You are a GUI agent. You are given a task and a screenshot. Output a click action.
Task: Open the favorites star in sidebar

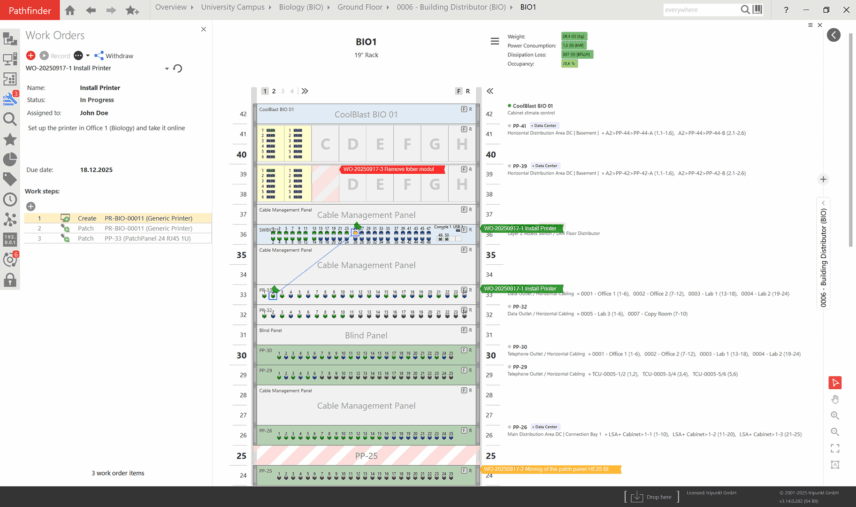10,139
